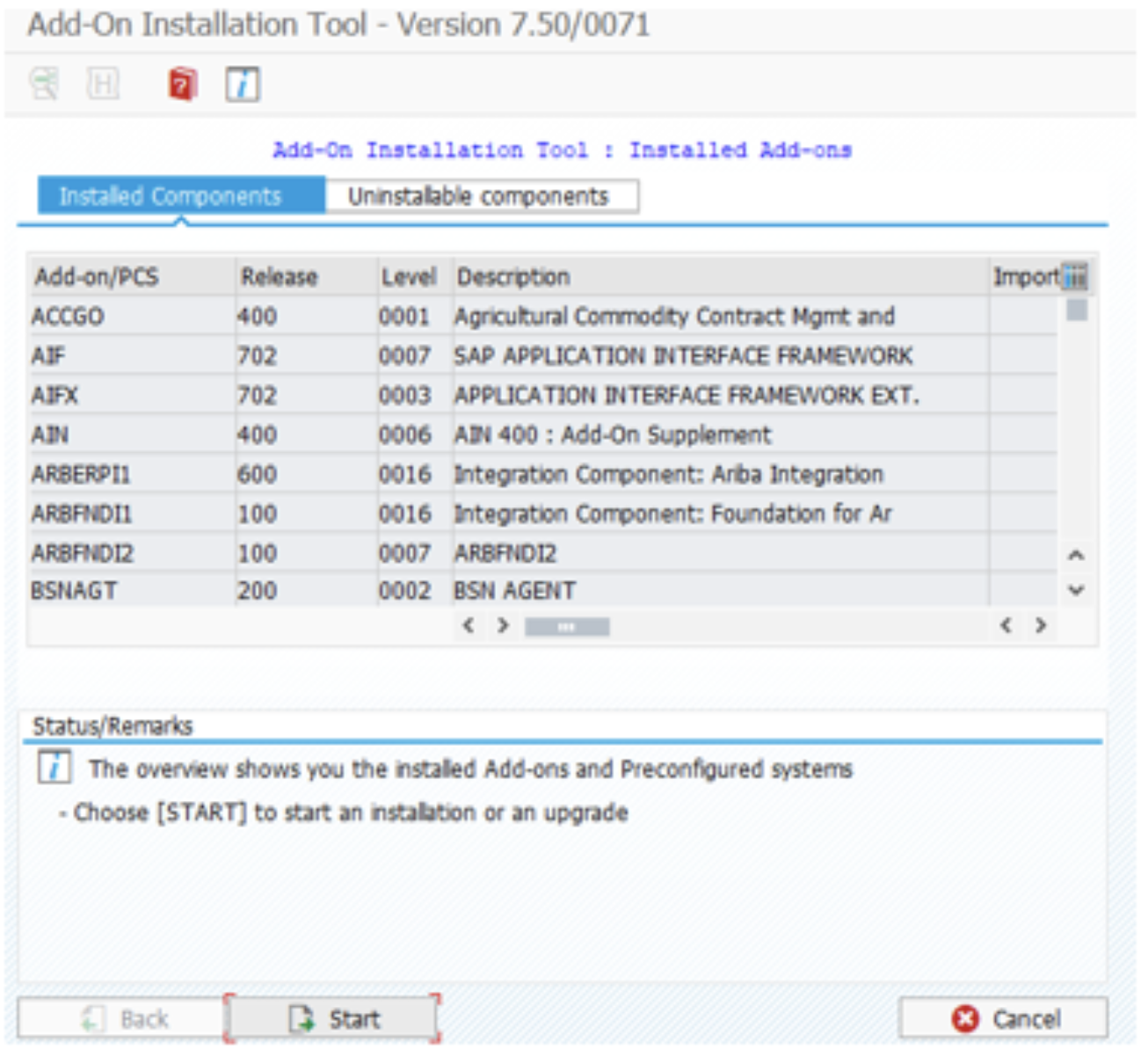Viewport: 1141px width, 1064px height.
Task: Click far-right horizontal scroll right arrow
Action: 1041,625
